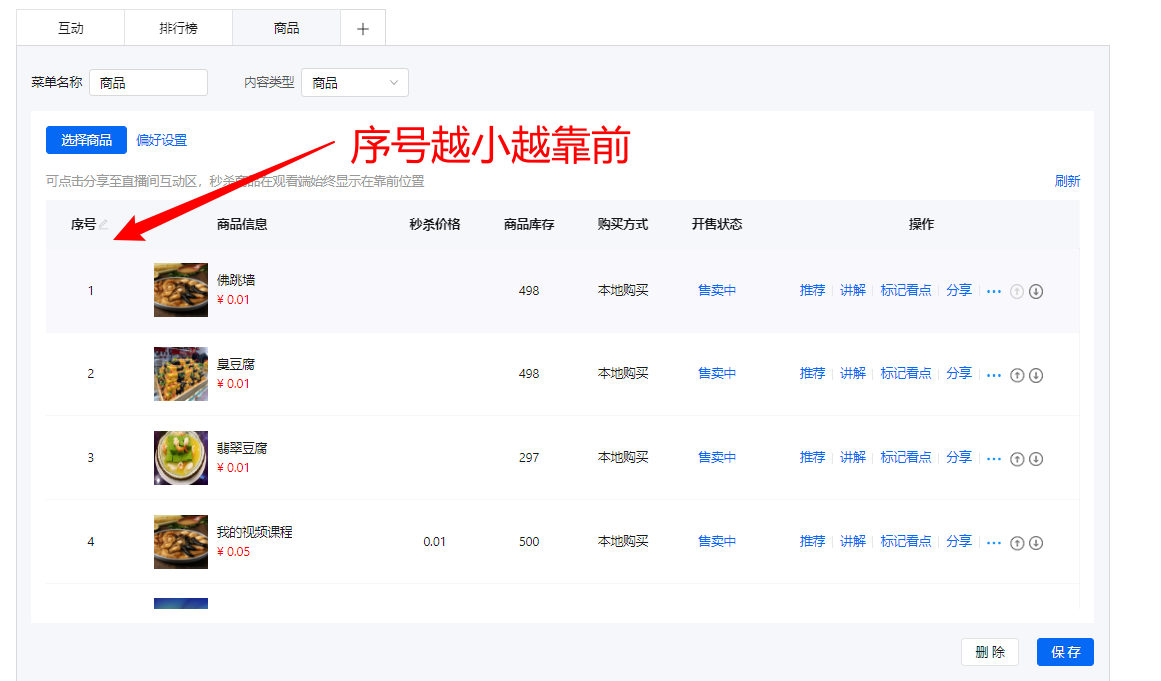Click the 菜单名称 input field
Image resolution: width=1161 pixels, height=681 pixels.
148,83
